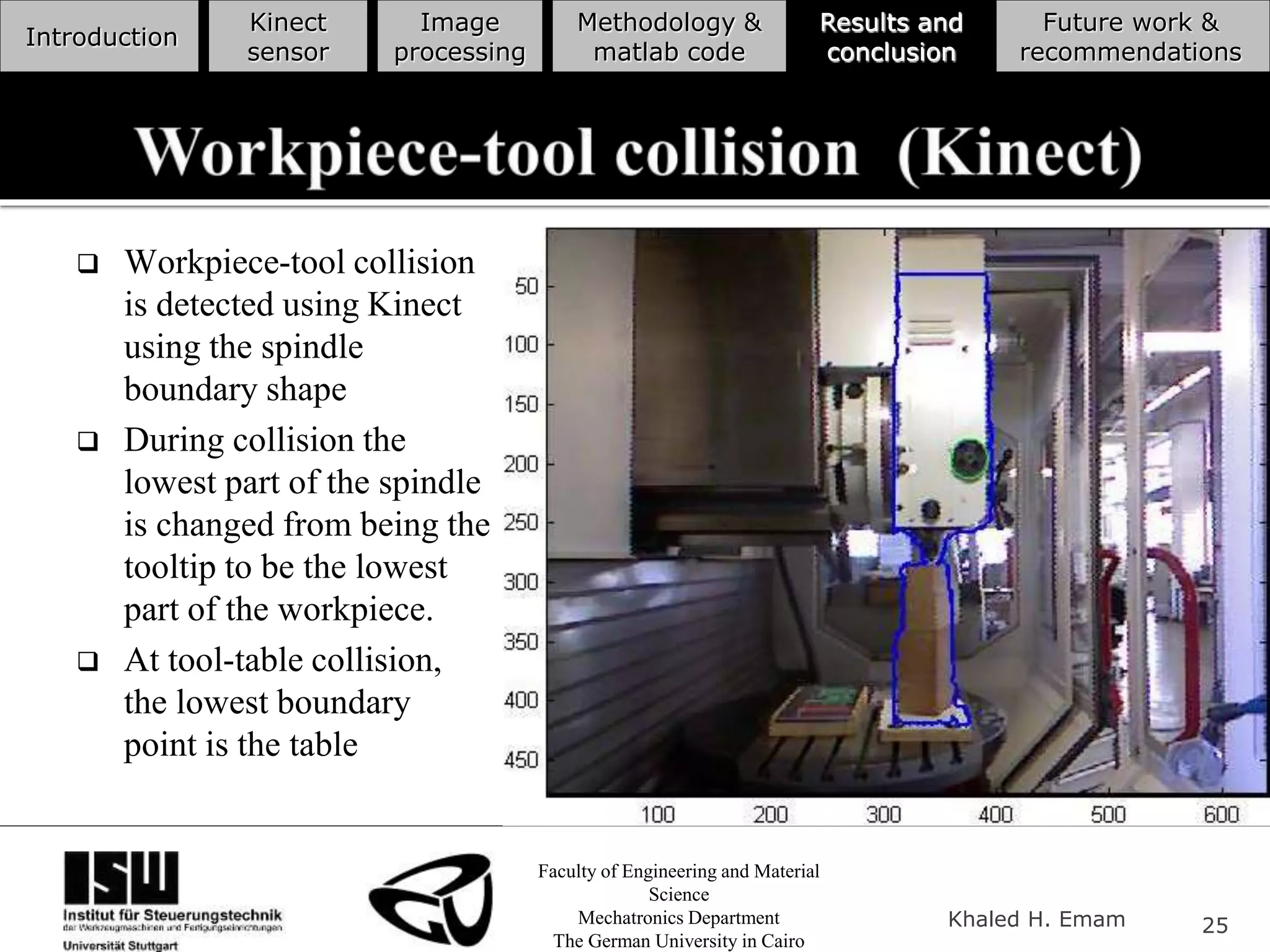Click the slide number 25
Viewport: 1270px width, 952px height.
(1215, 925)
